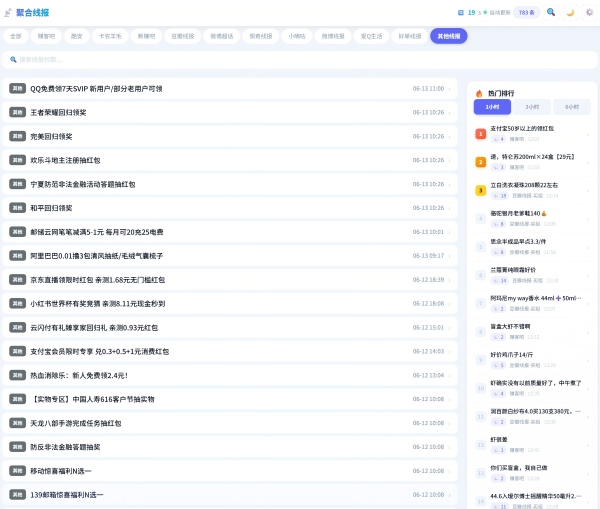
Task: Select the active 其他线报 tab
Action: 448,36
